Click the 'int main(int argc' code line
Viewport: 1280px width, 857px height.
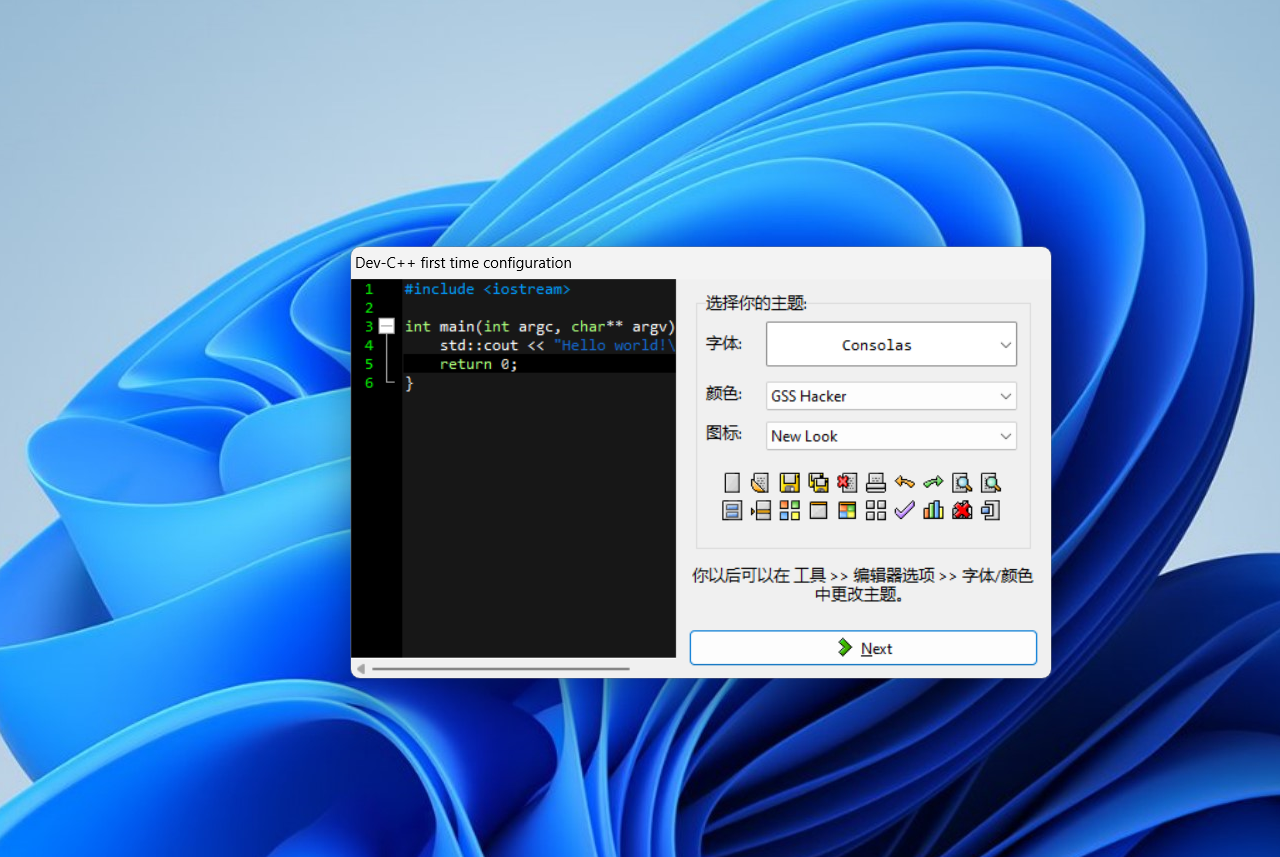click(x=540, y=326)
